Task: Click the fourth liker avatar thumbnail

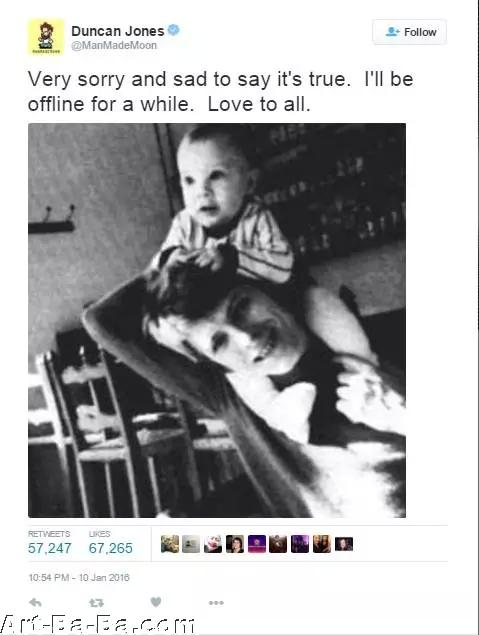Action: coord(235,544)
